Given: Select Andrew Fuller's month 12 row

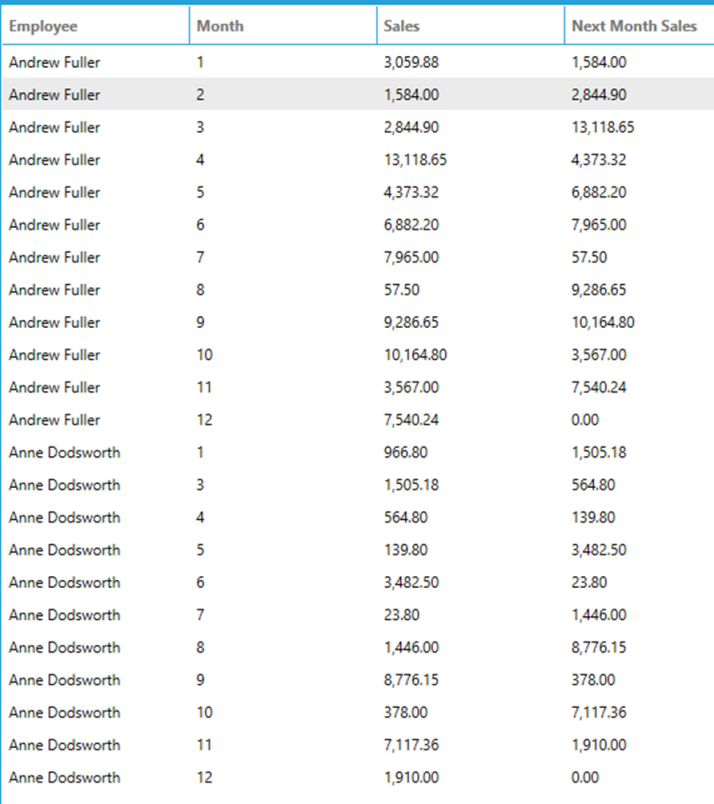Looking at the screenshot, I should 358,419.
